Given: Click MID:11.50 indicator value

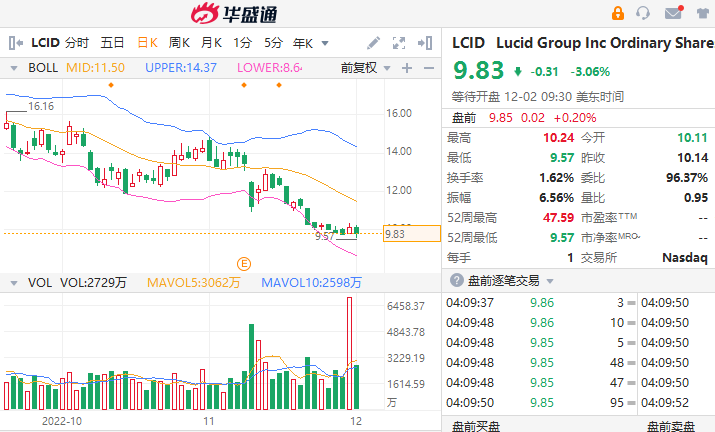Looking at the screenshot, I should tap(95, 68).
